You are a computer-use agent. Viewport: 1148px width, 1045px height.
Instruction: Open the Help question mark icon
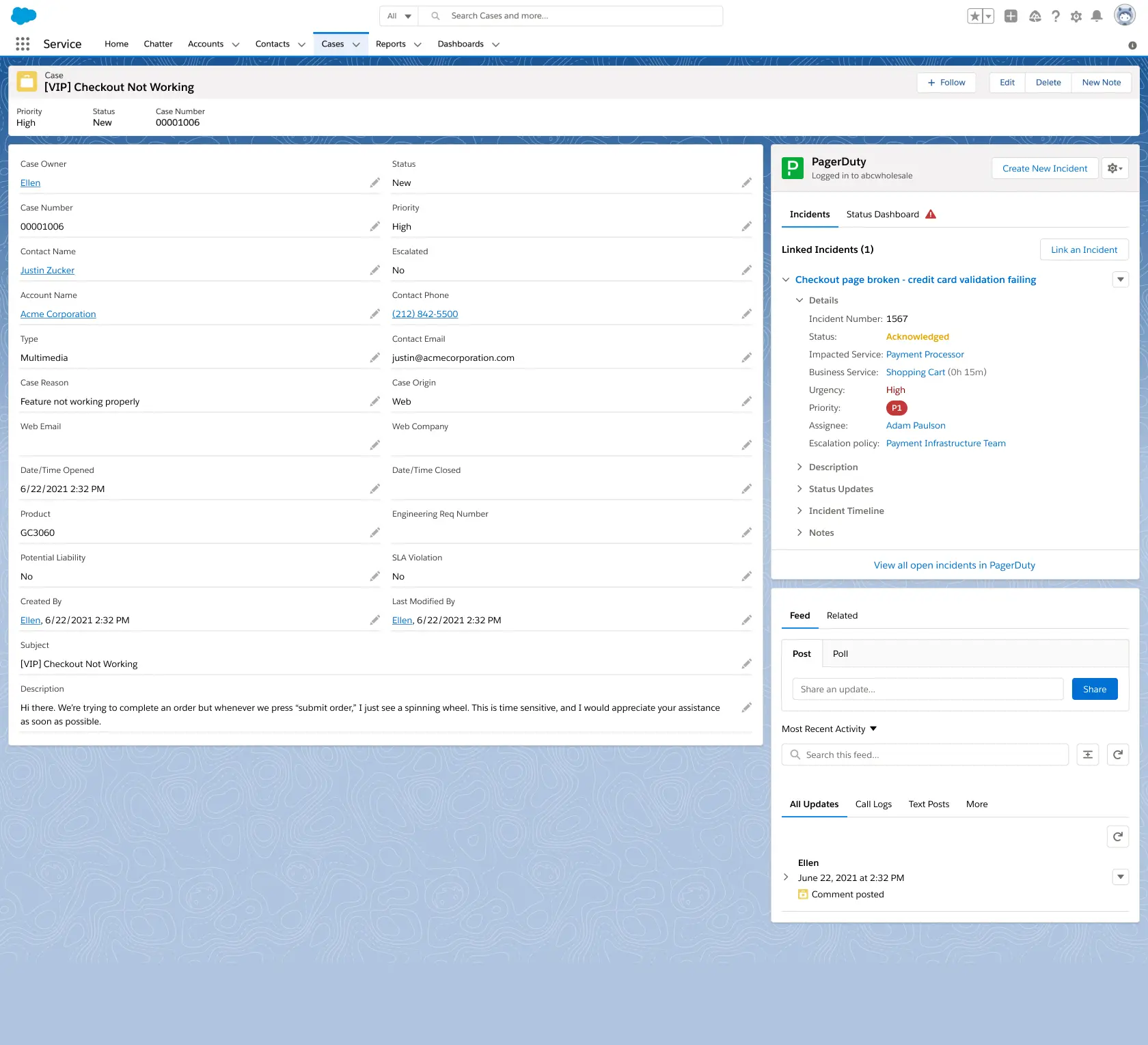coord(1056,16)
